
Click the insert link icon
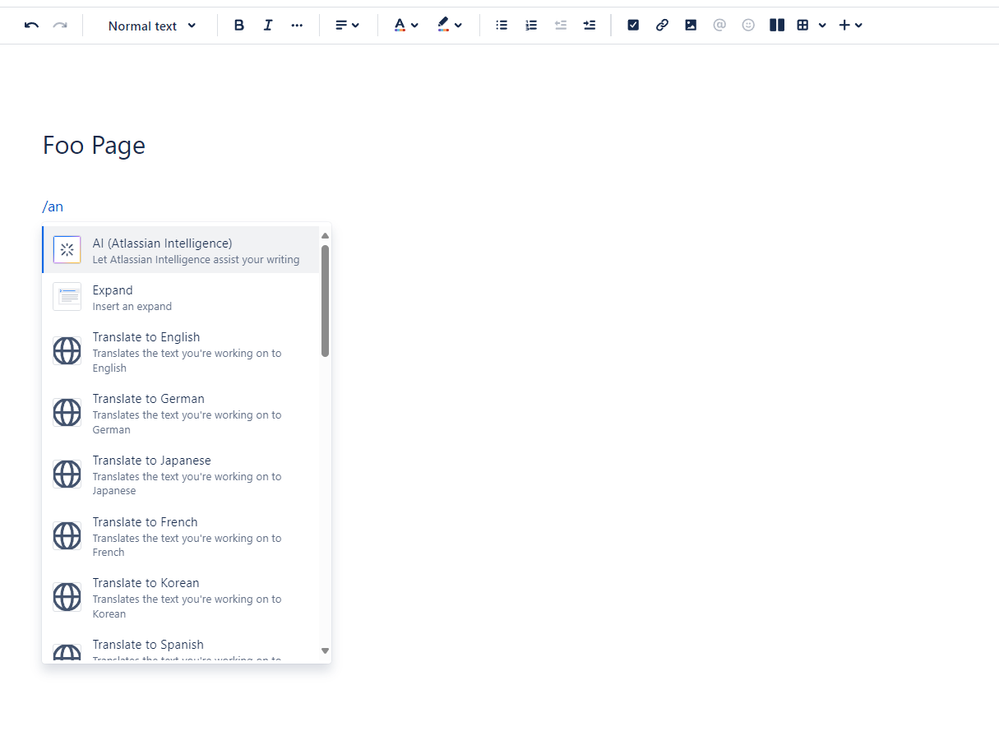pyautogui.click(x=662, y=25)
